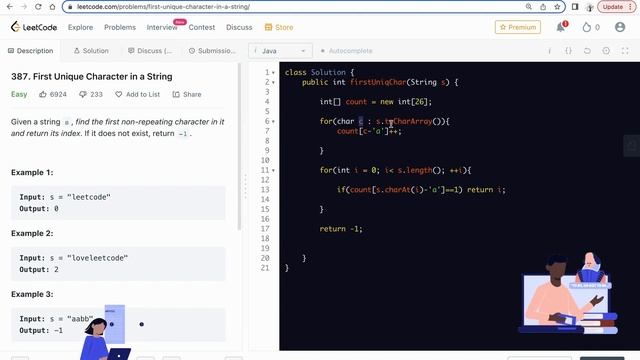Open the zoom magnifier icon in address bar
Viewport: 640px width, 360px height.
pos(529,7)
